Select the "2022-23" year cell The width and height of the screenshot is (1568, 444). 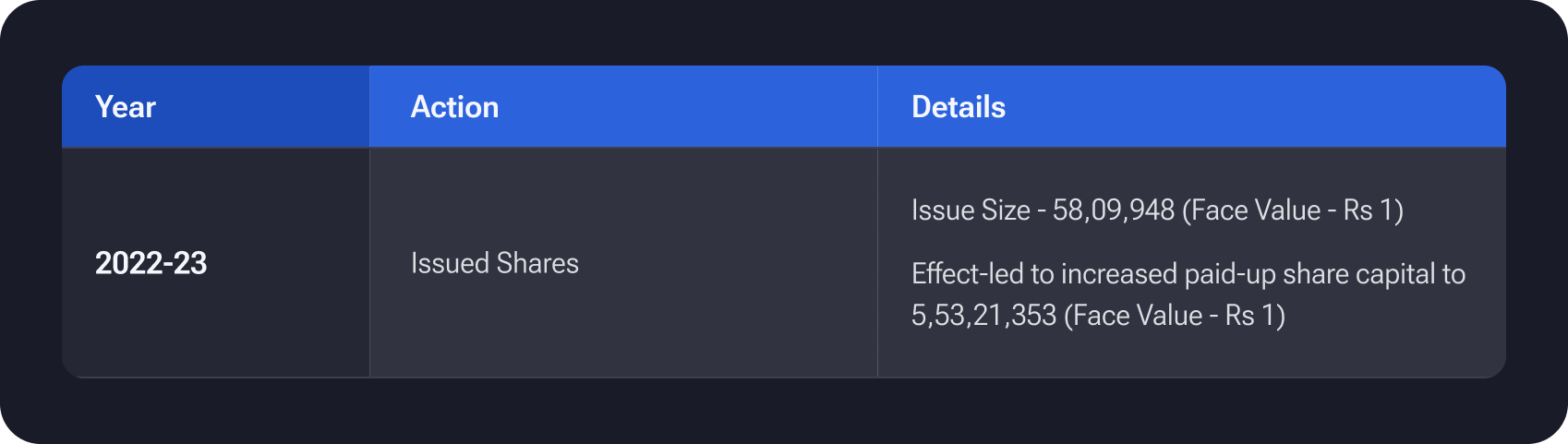coord(151,263)
